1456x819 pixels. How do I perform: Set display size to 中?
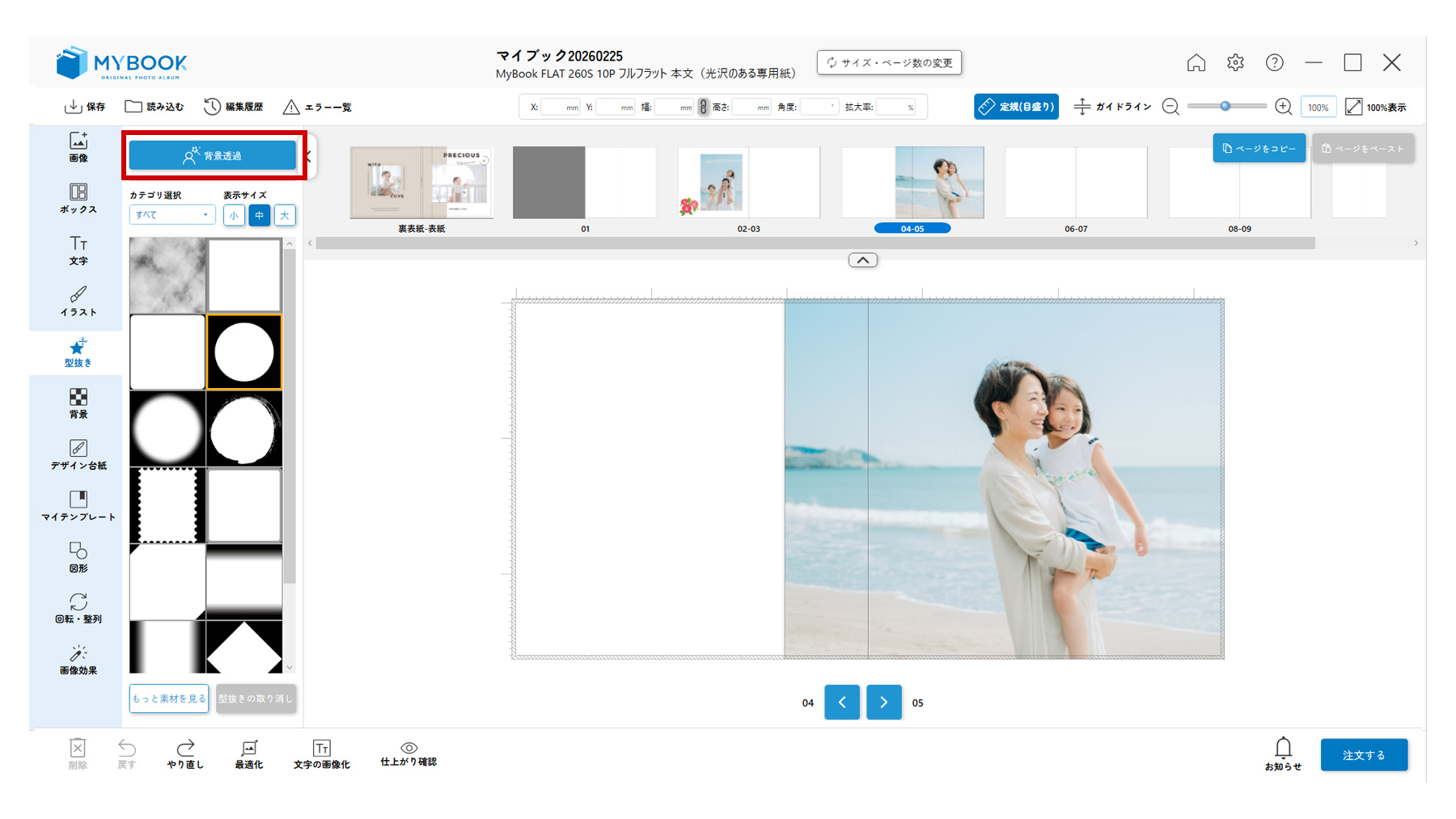(x=259, y=215)
